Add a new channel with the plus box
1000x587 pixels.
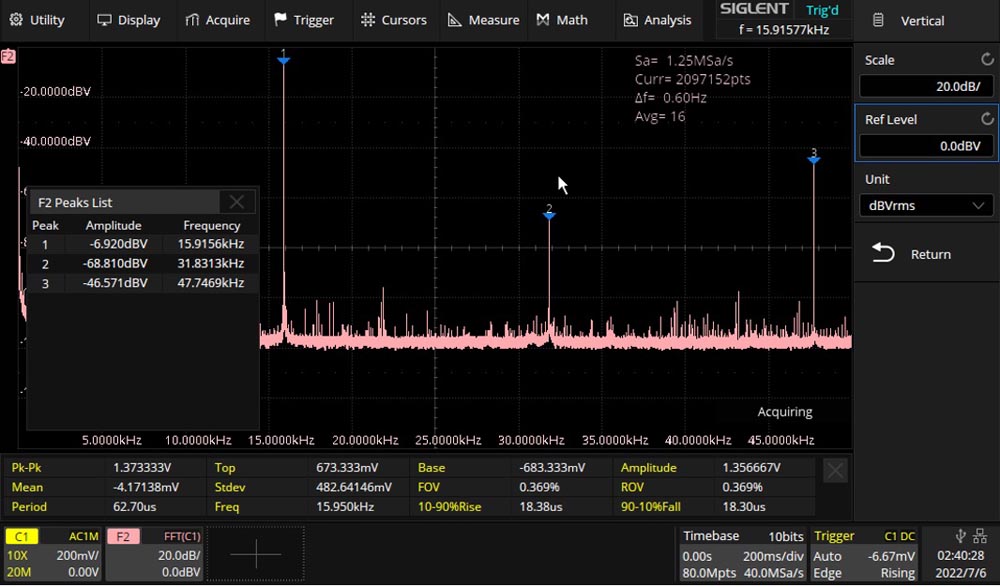tap(256, 554)
